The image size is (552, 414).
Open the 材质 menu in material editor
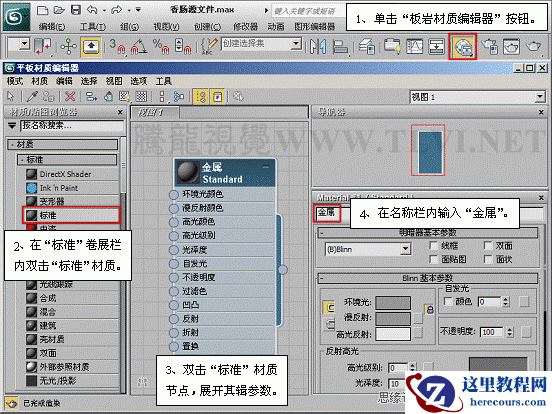point(39,81)
